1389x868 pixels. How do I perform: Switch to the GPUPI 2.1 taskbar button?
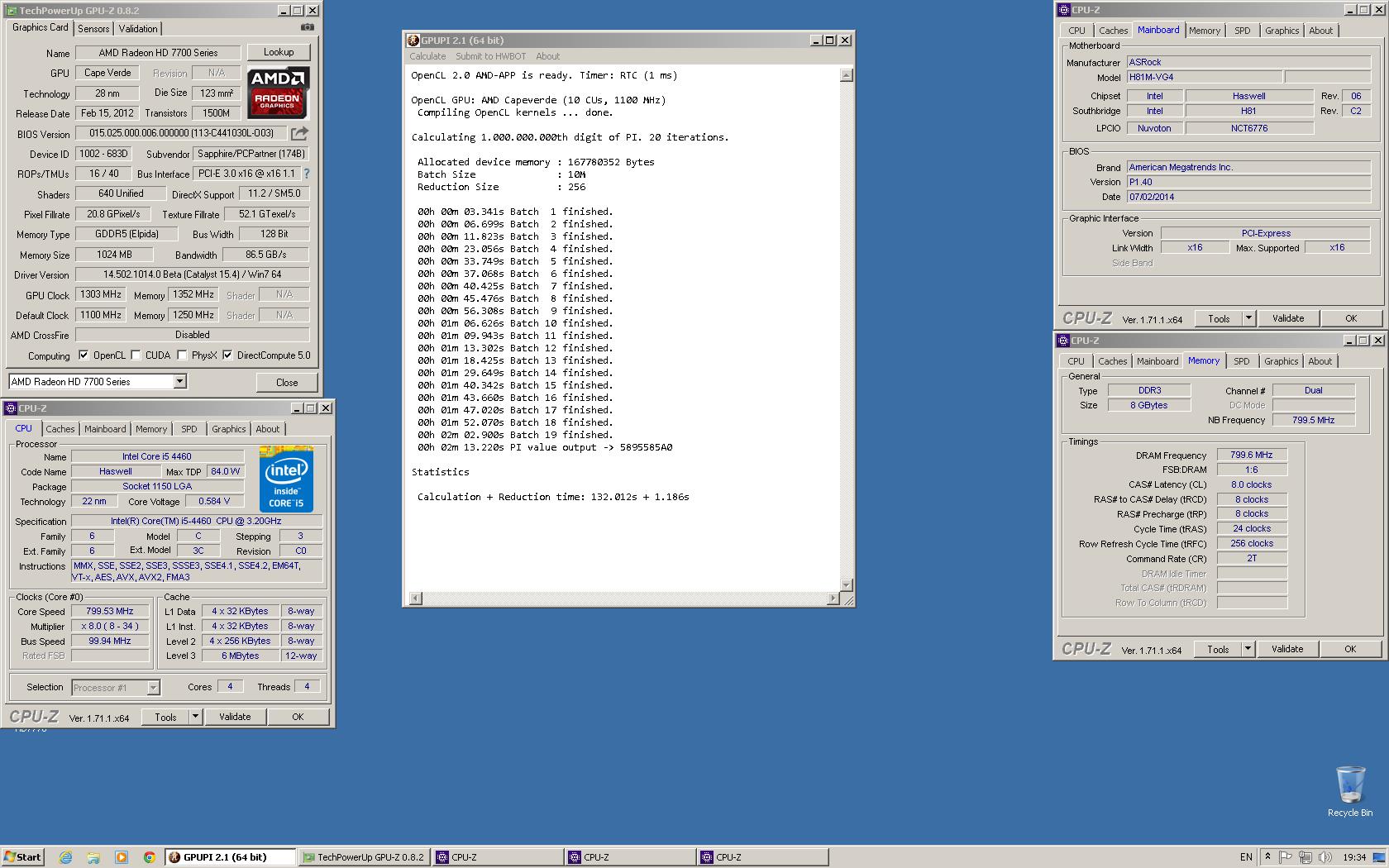(x=230, y=857)
